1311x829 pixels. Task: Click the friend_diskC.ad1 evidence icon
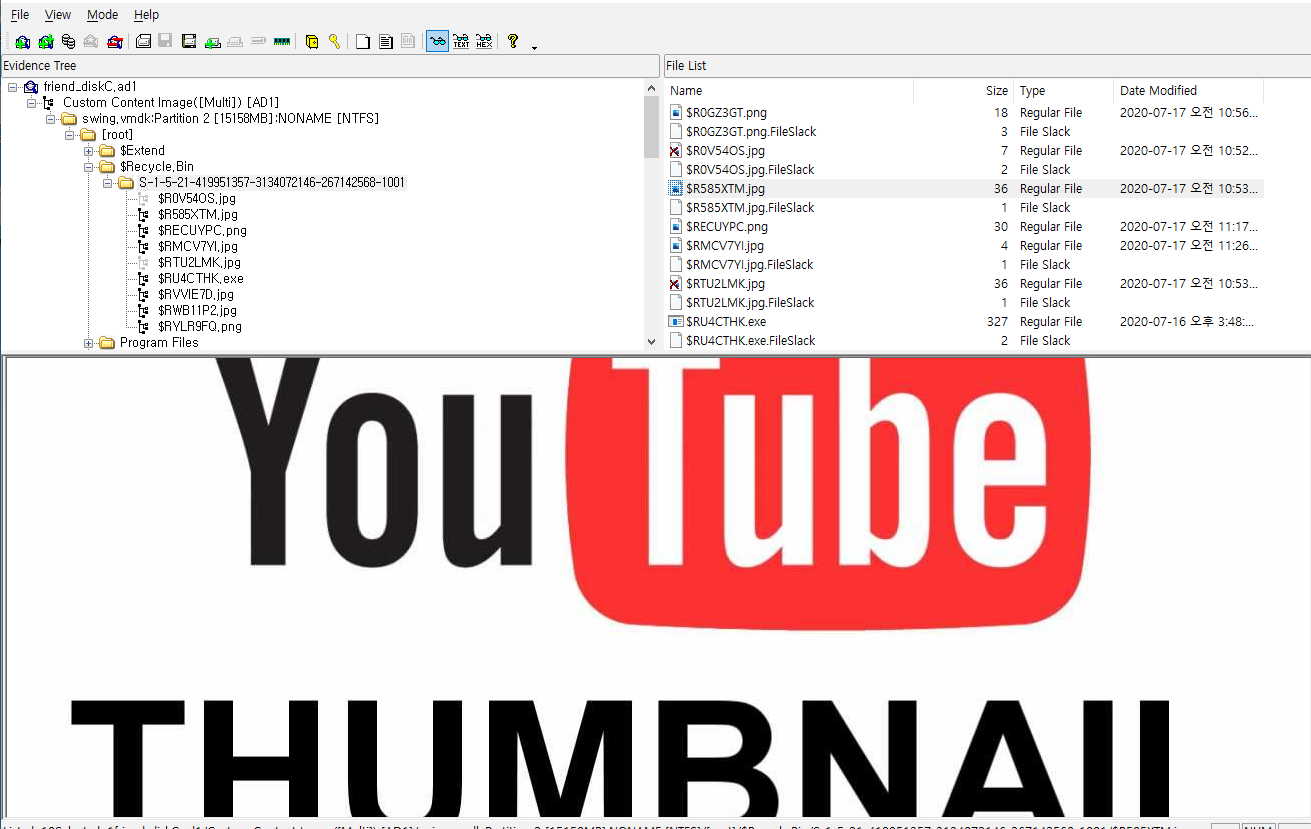point(31,87)
